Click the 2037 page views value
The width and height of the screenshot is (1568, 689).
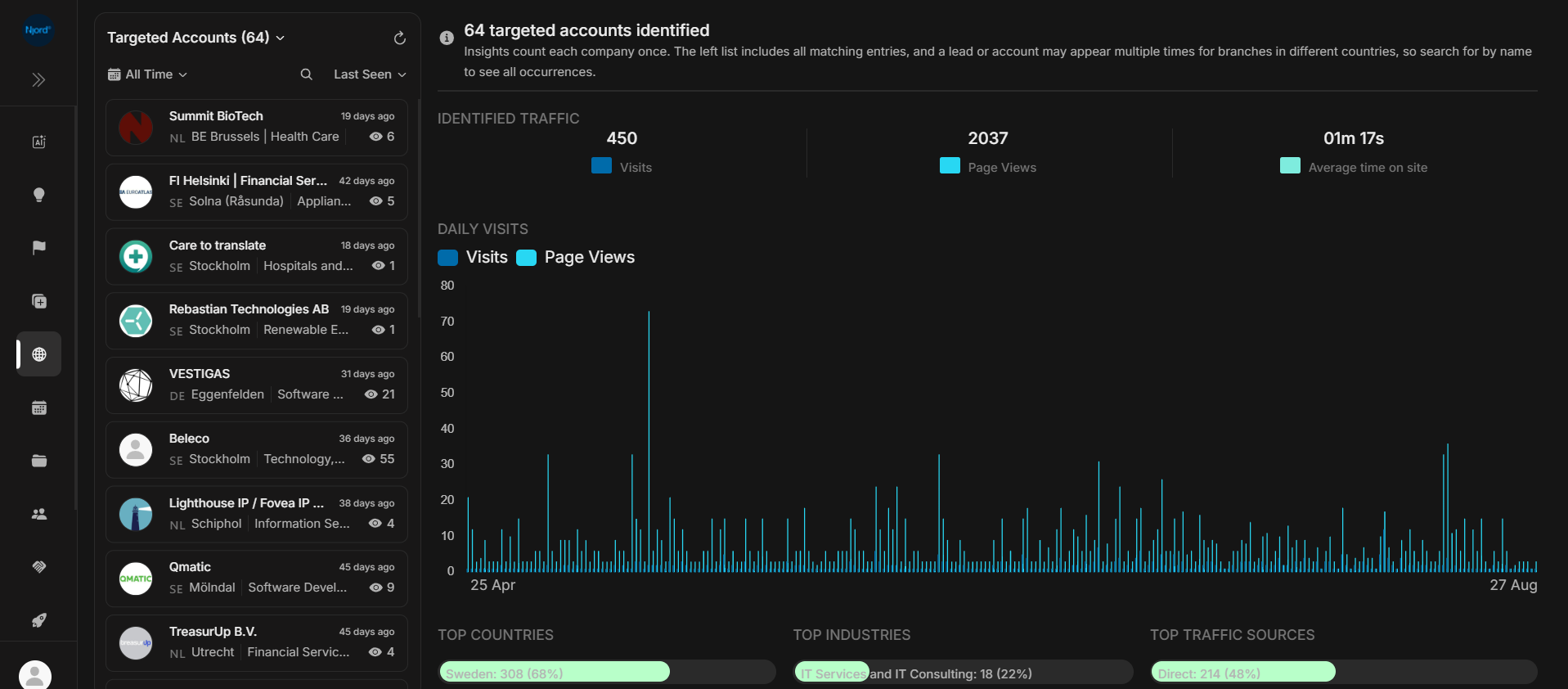pos(988,138)
